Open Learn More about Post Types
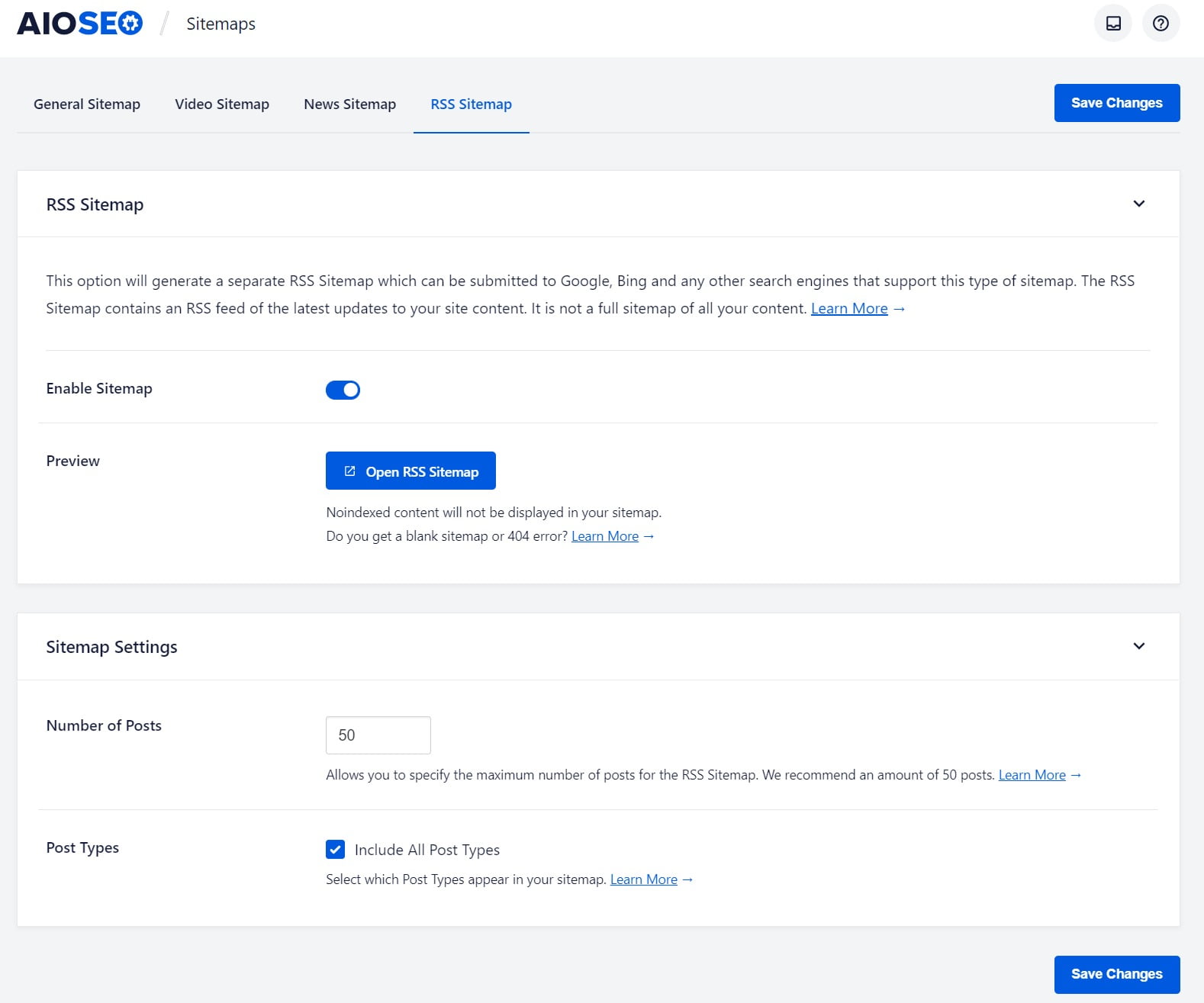This screenshot has width=1204, height=1003. tap(643, 879)
